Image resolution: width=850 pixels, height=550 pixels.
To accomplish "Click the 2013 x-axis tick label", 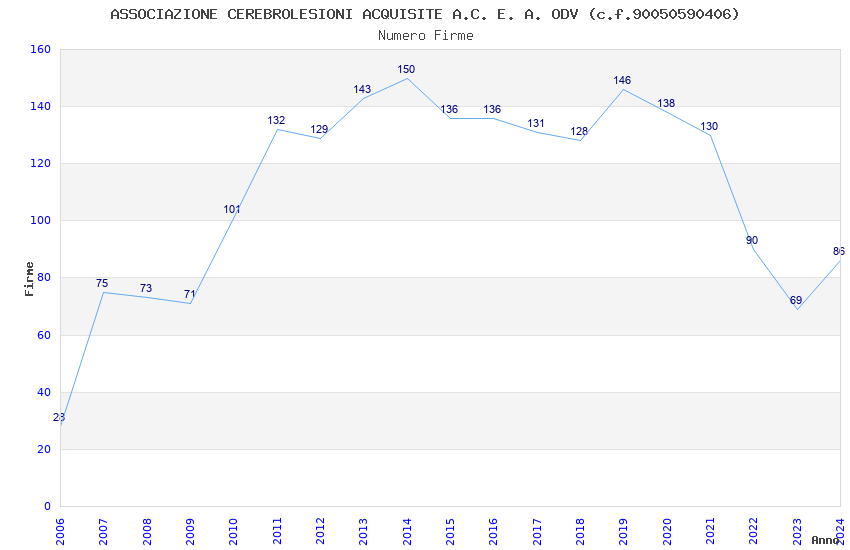I will [363, 532].
